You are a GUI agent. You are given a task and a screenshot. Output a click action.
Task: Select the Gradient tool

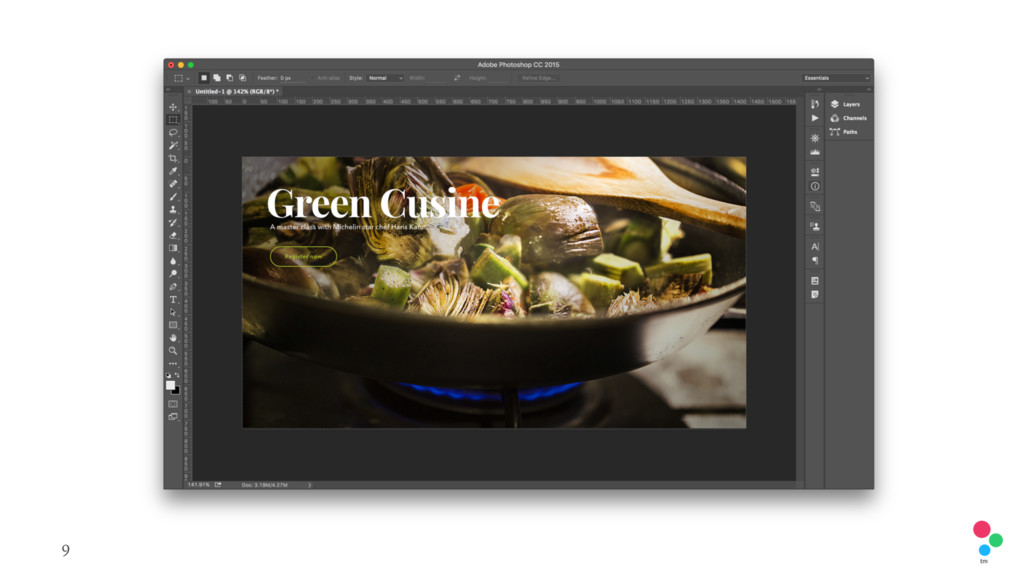[x=173, y=248]
